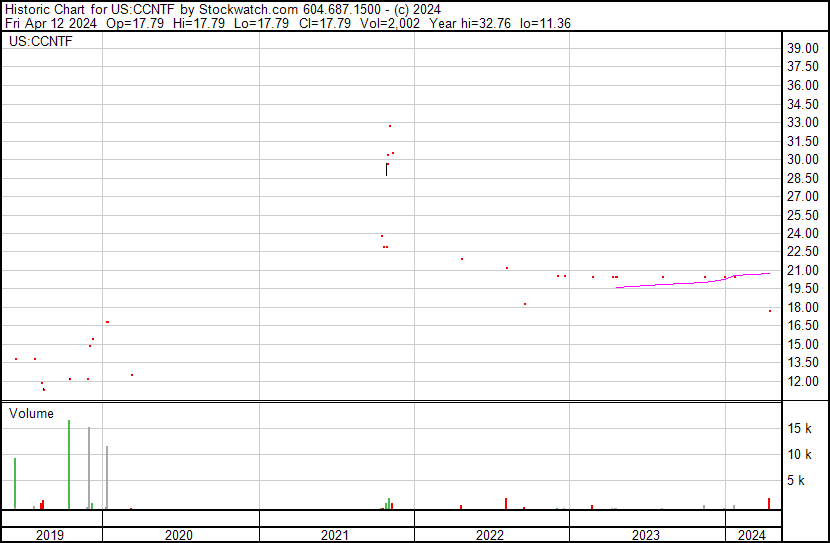Click the 24.00 price axis label
This screenshot has width=830, height=543.
click(x=803, y=233)
